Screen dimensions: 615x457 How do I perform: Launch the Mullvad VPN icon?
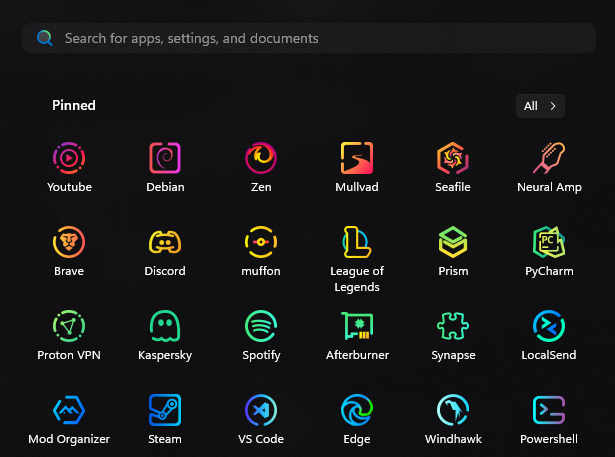point(357,158)
